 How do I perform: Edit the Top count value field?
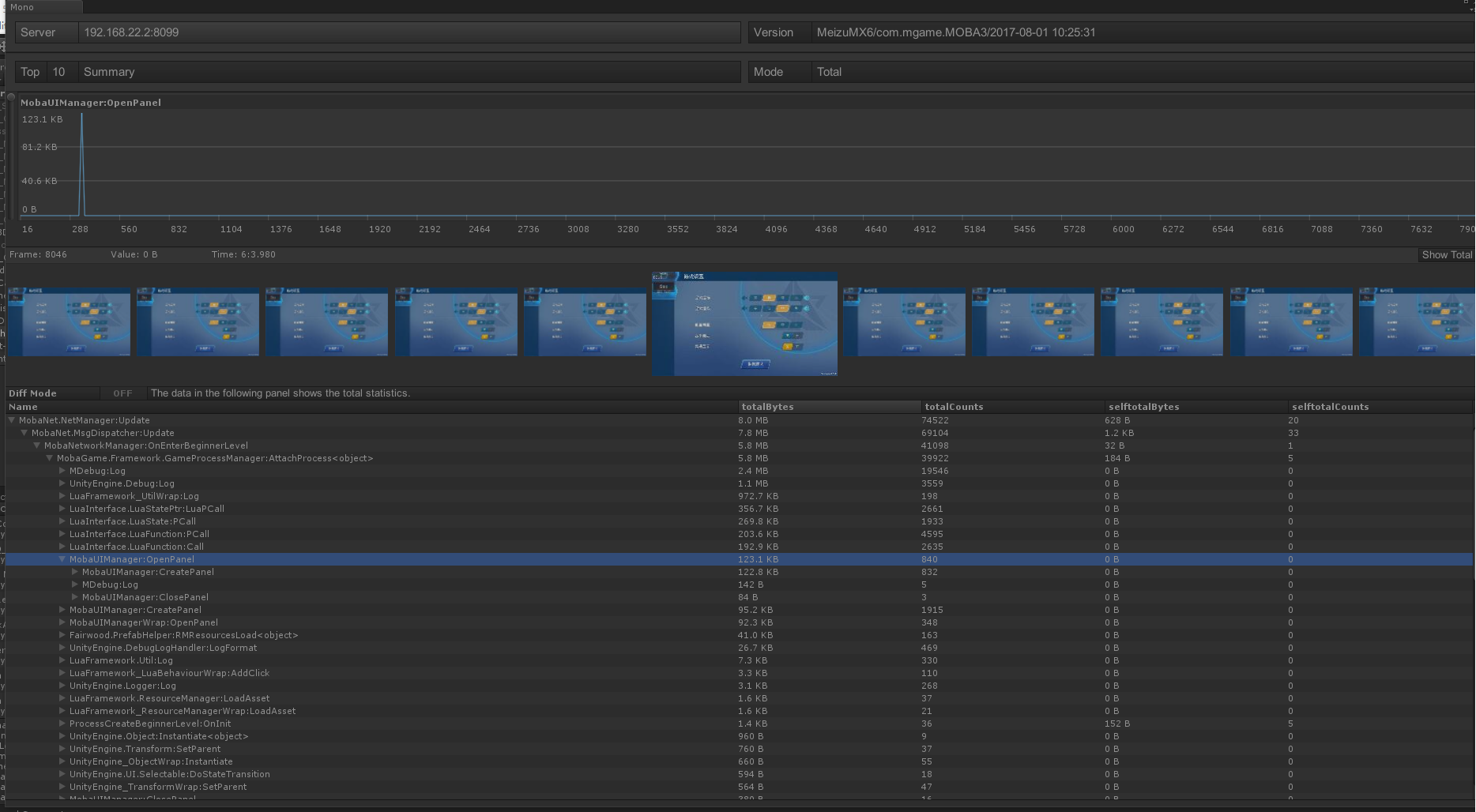(x=59, y=72)
